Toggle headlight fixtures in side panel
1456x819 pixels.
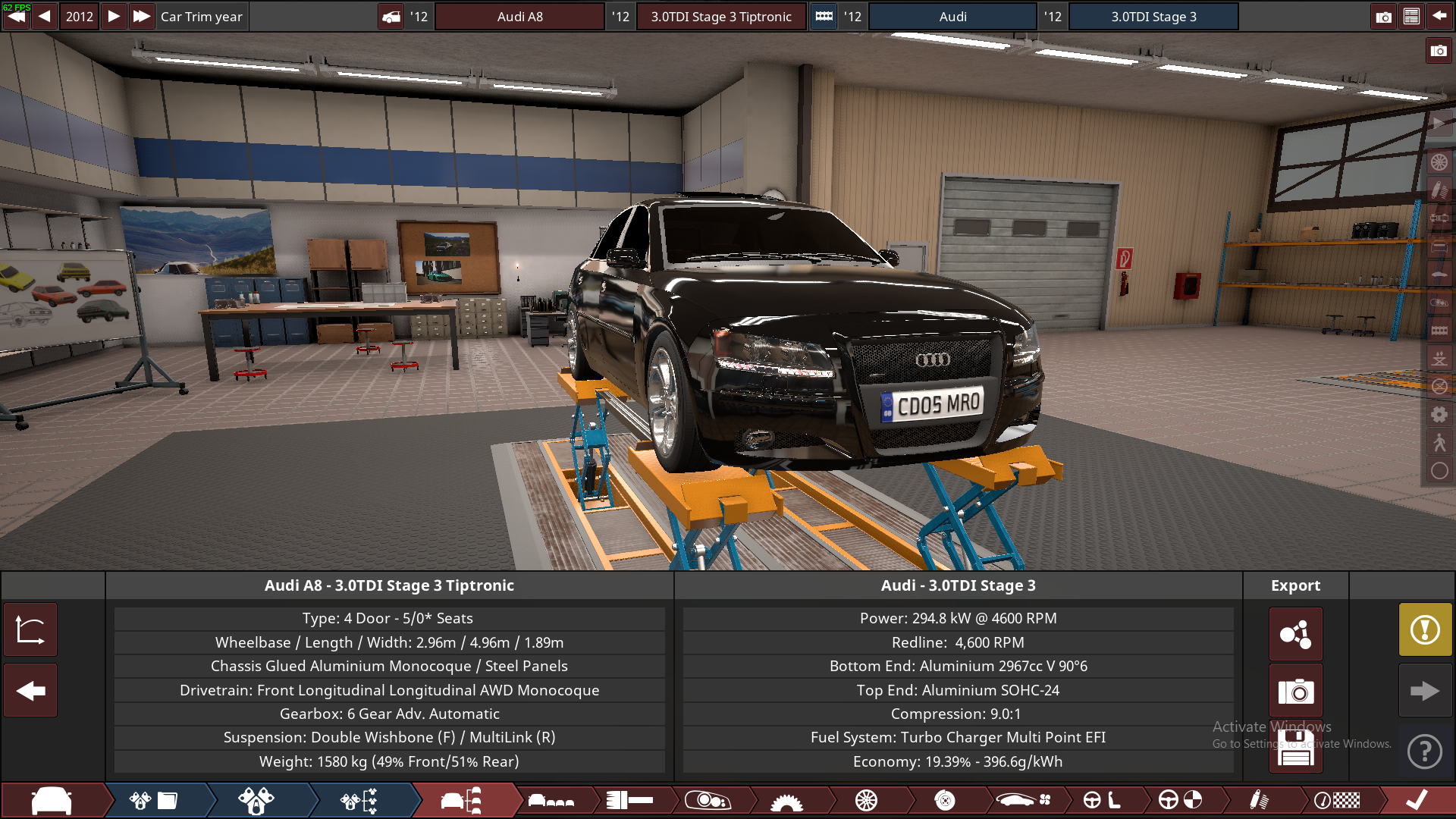(x=1439, y=303)
